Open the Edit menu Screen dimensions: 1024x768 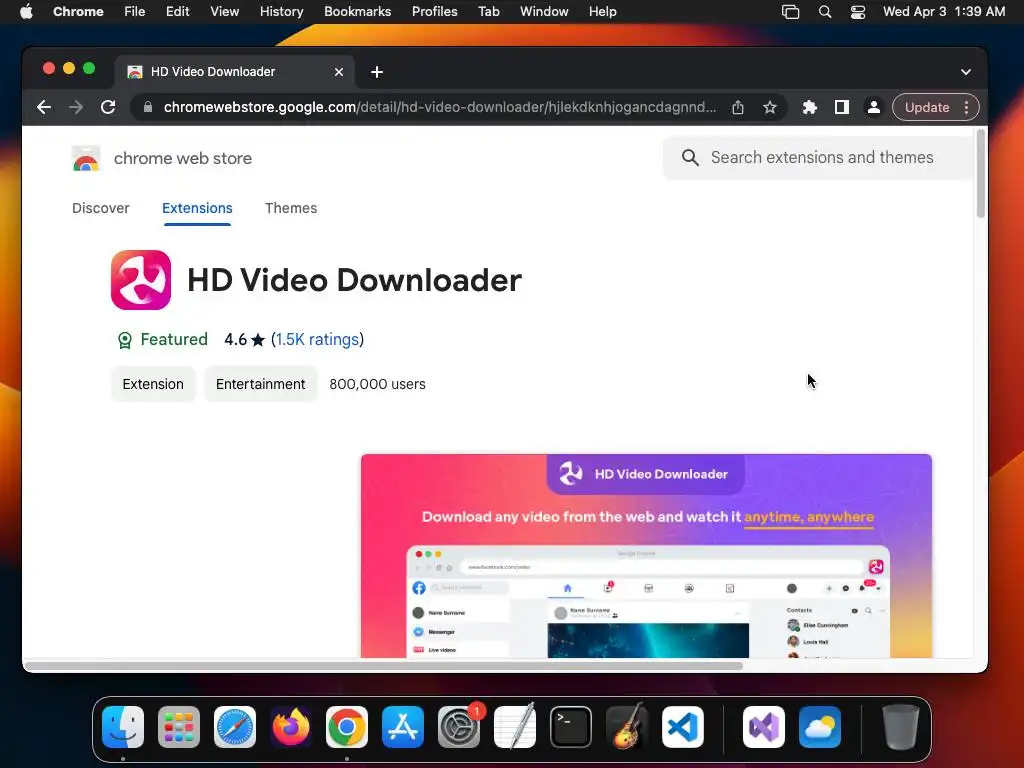(x=178, y=12)
